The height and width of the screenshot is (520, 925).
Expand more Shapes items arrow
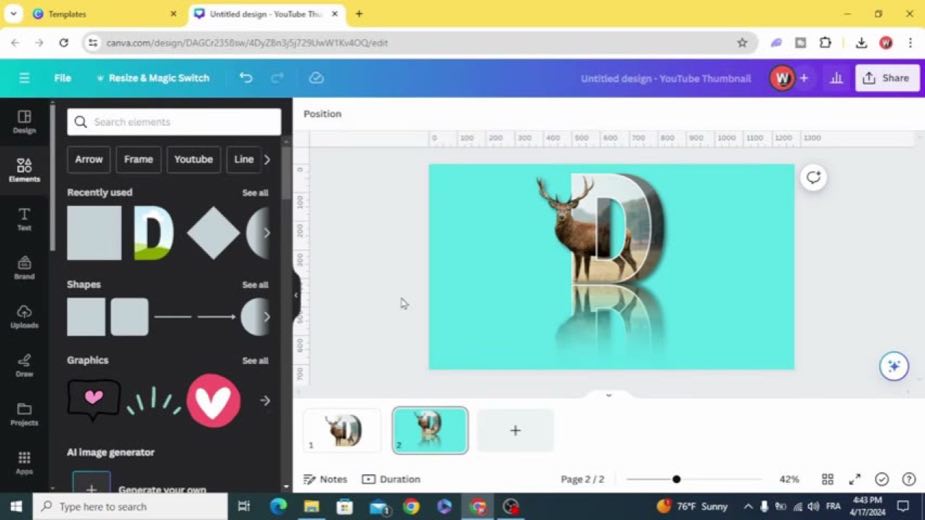(267, 317)
